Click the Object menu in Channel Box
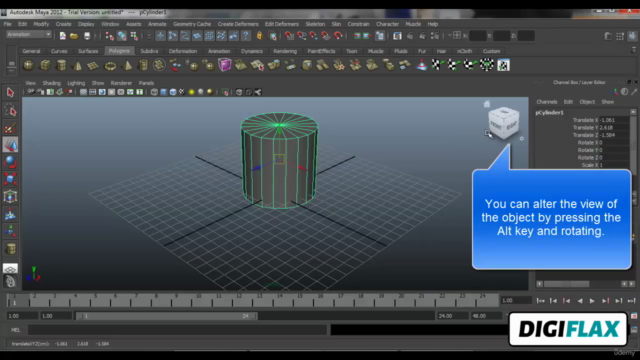 click(587, 102)
